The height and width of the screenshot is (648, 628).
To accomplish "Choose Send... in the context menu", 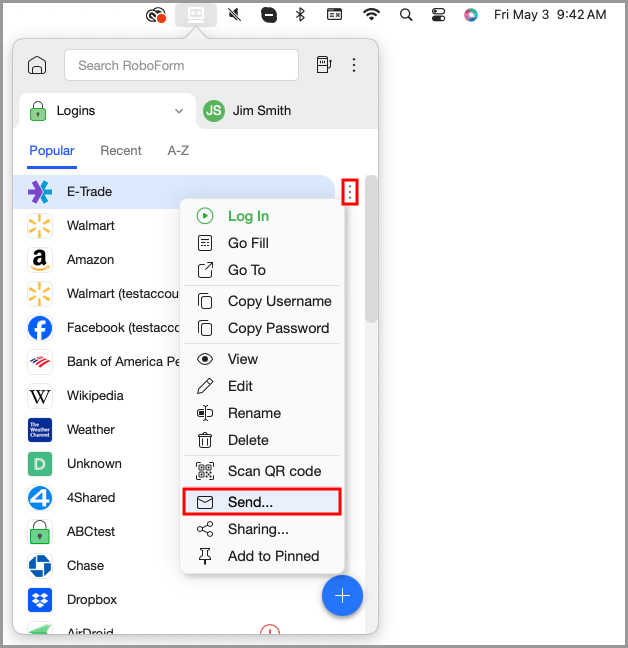I will (262, 502).
